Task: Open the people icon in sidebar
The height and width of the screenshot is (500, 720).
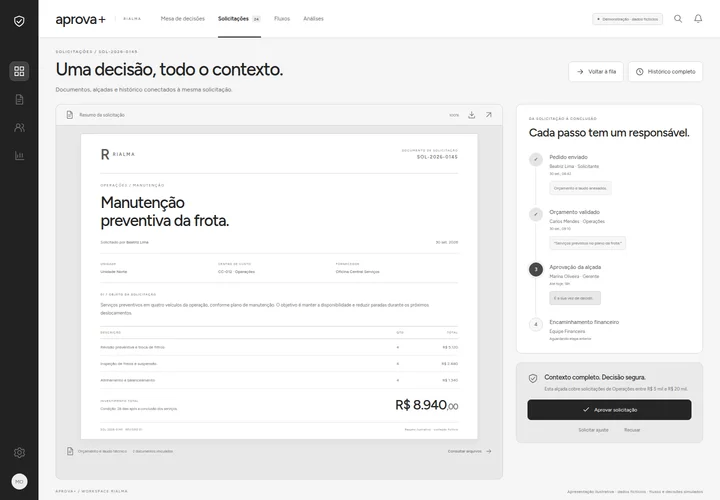Action: pyautogui.click(x=19, y=127)
